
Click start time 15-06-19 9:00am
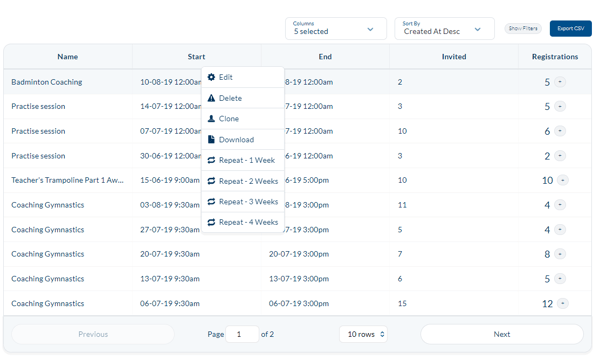pyautogui.click(x=170, y=180)
